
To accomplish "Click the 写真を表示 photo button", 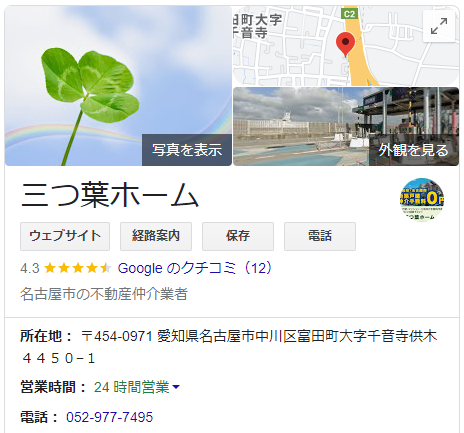I will click(187, 150).
